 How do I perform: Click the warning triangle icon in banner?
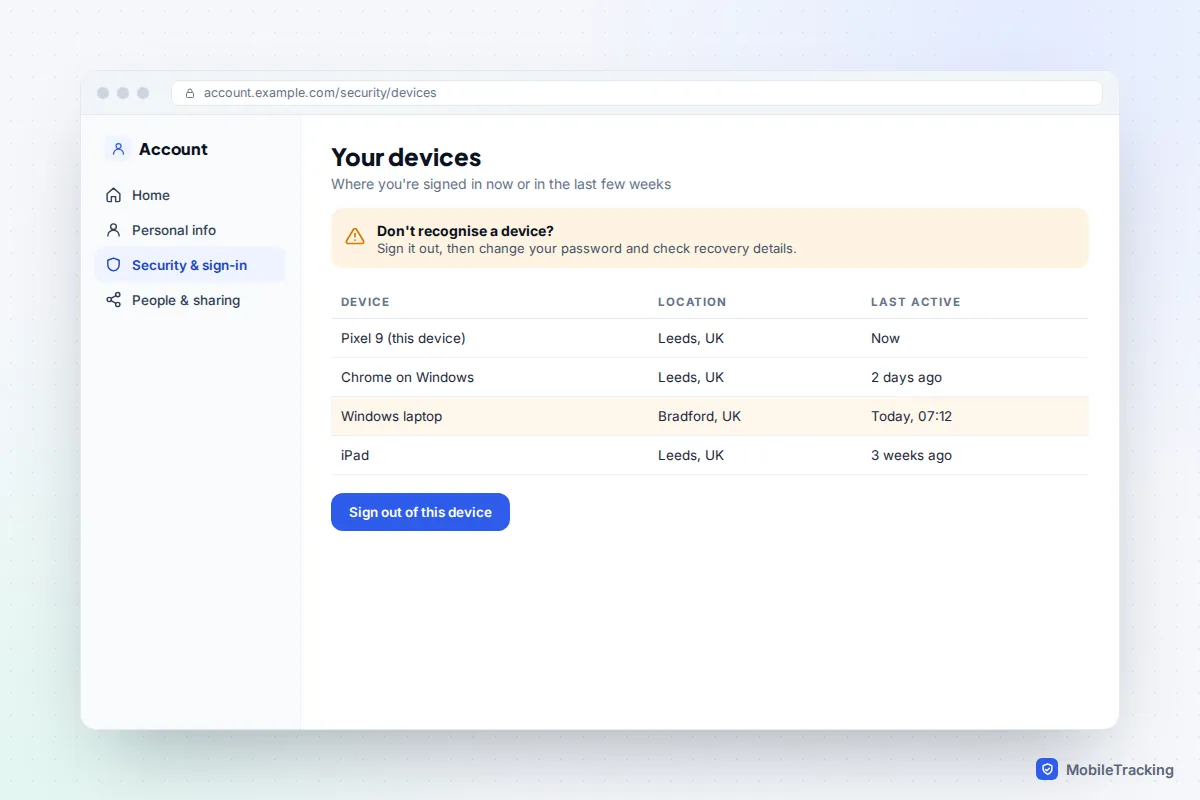click(x=355, y=237)
